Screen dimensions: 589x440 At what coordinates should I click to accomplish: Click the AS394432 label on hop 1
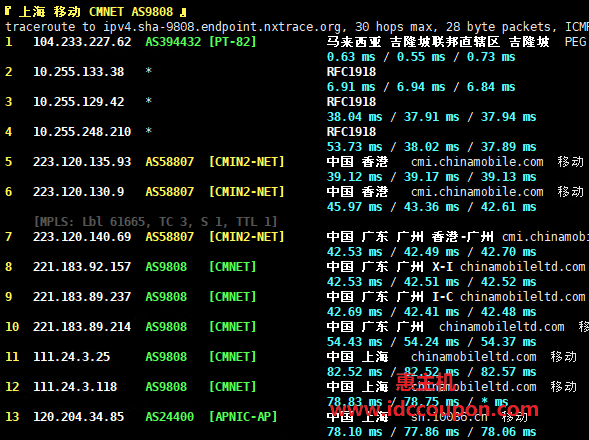(173, 42)
